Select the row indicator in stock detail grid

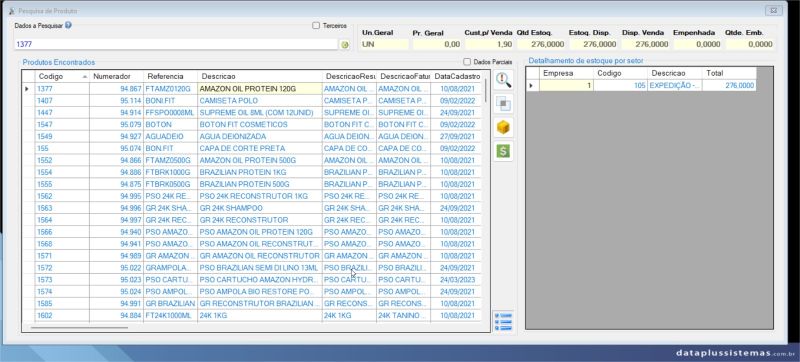(533, 86)
